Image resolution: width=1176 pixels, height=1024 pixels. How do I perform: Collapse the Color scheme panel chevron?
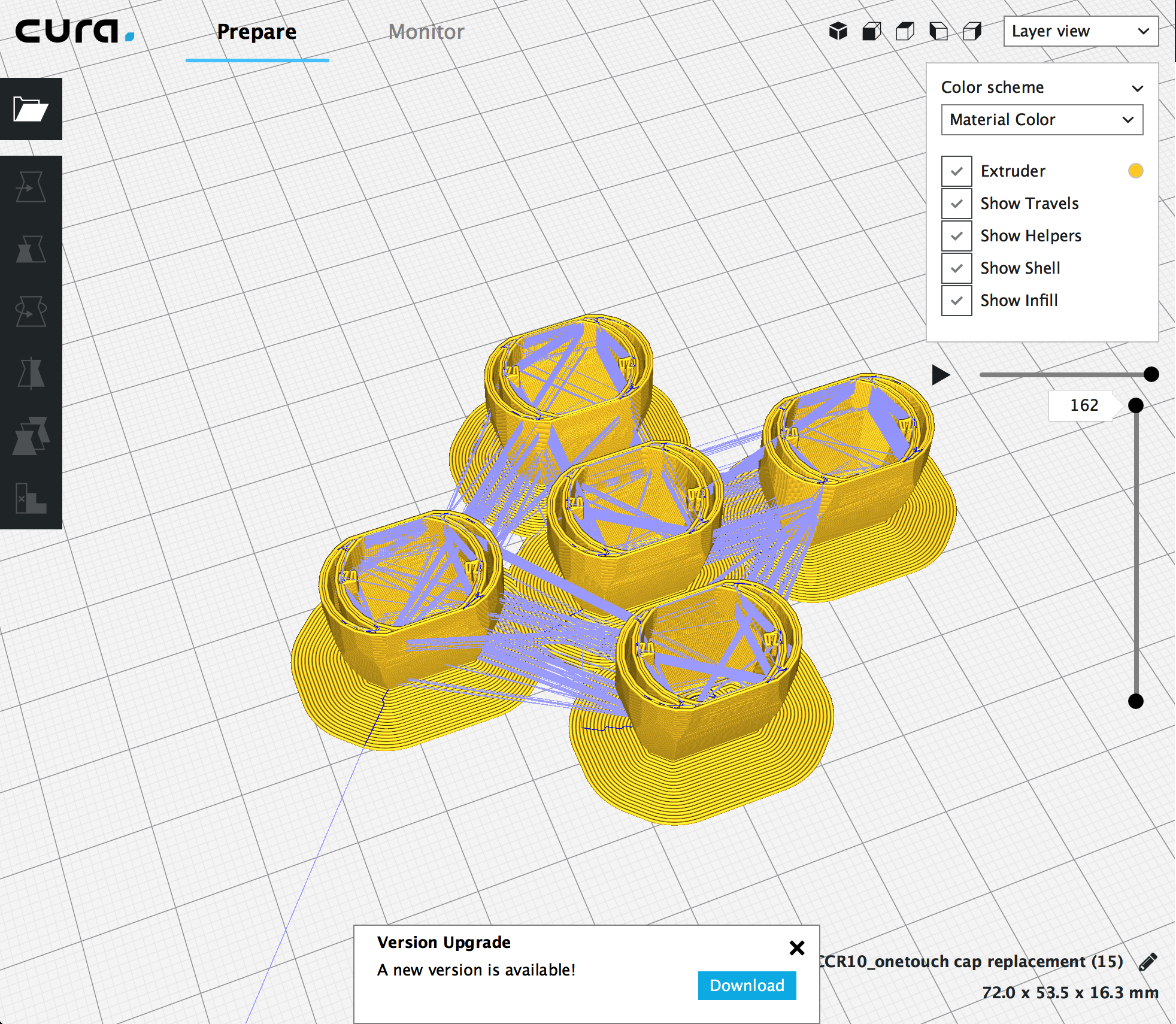[1137, 88]
